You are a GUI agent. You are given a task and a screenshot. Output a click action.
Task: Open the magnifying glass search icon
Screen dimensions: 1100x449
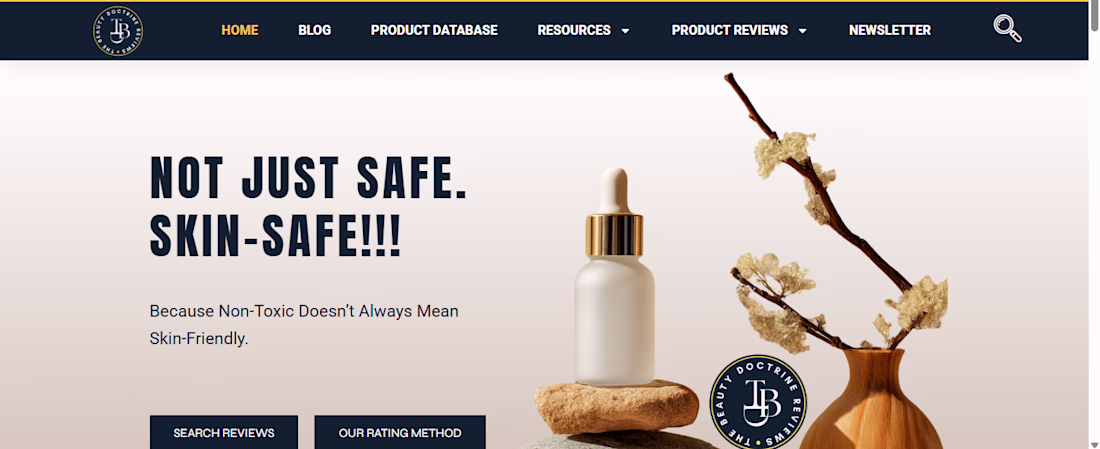1007,29
